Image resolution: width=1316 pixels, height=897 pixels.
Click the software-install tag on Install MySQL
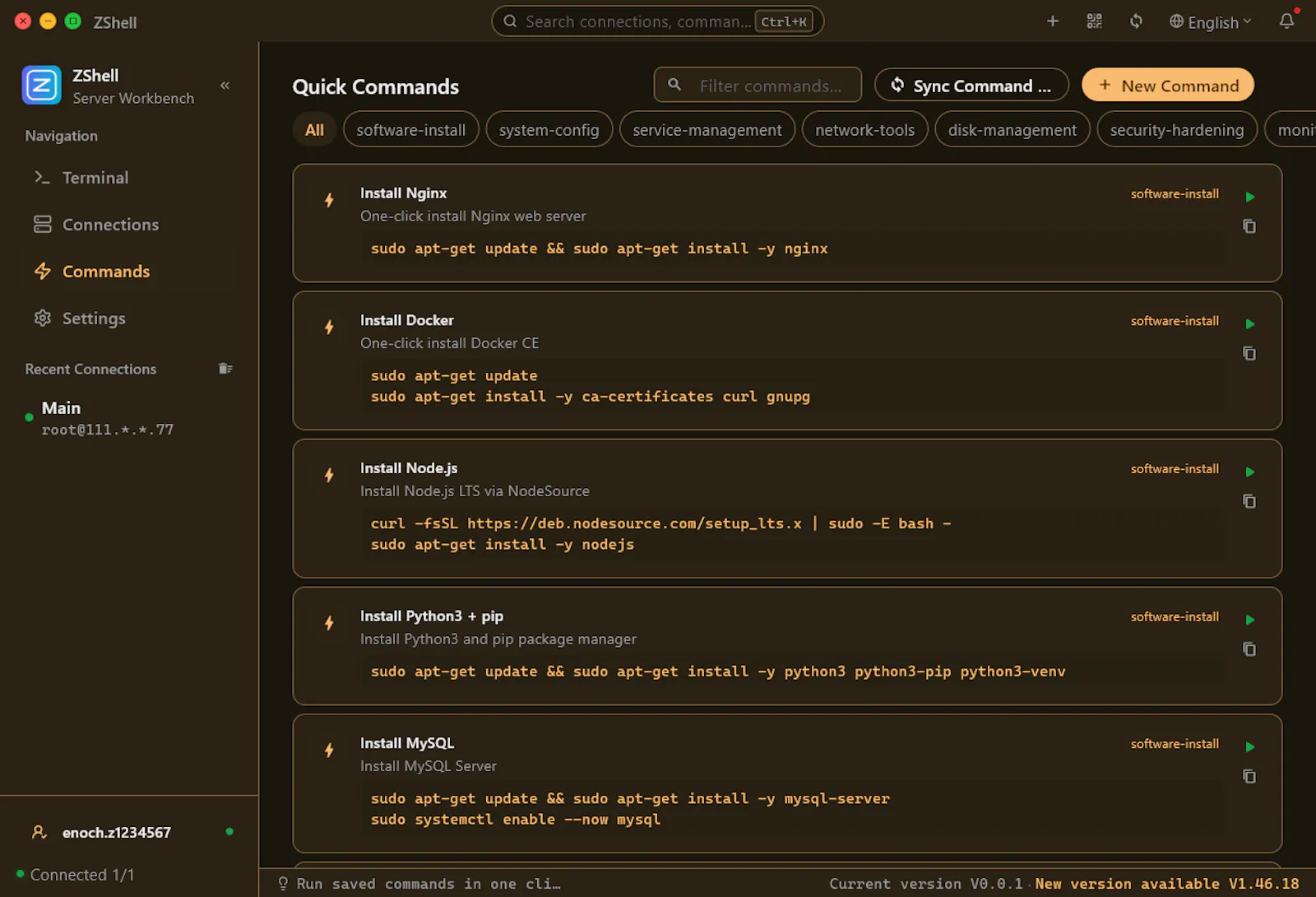[x=1175, y=744]
